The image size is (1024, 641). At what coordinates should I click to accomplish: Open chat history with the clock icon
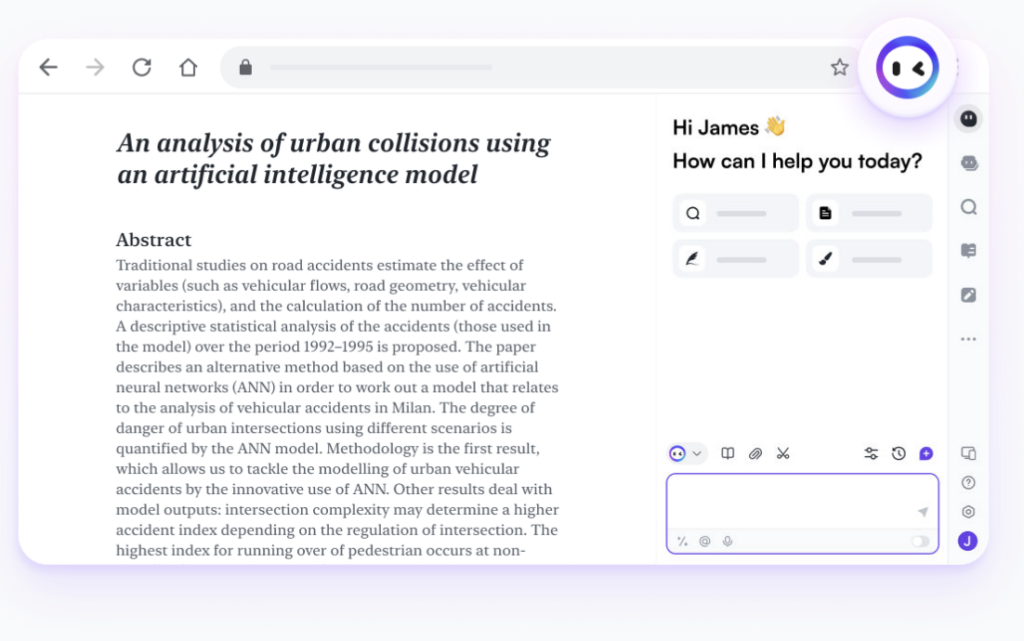(899, 453)
